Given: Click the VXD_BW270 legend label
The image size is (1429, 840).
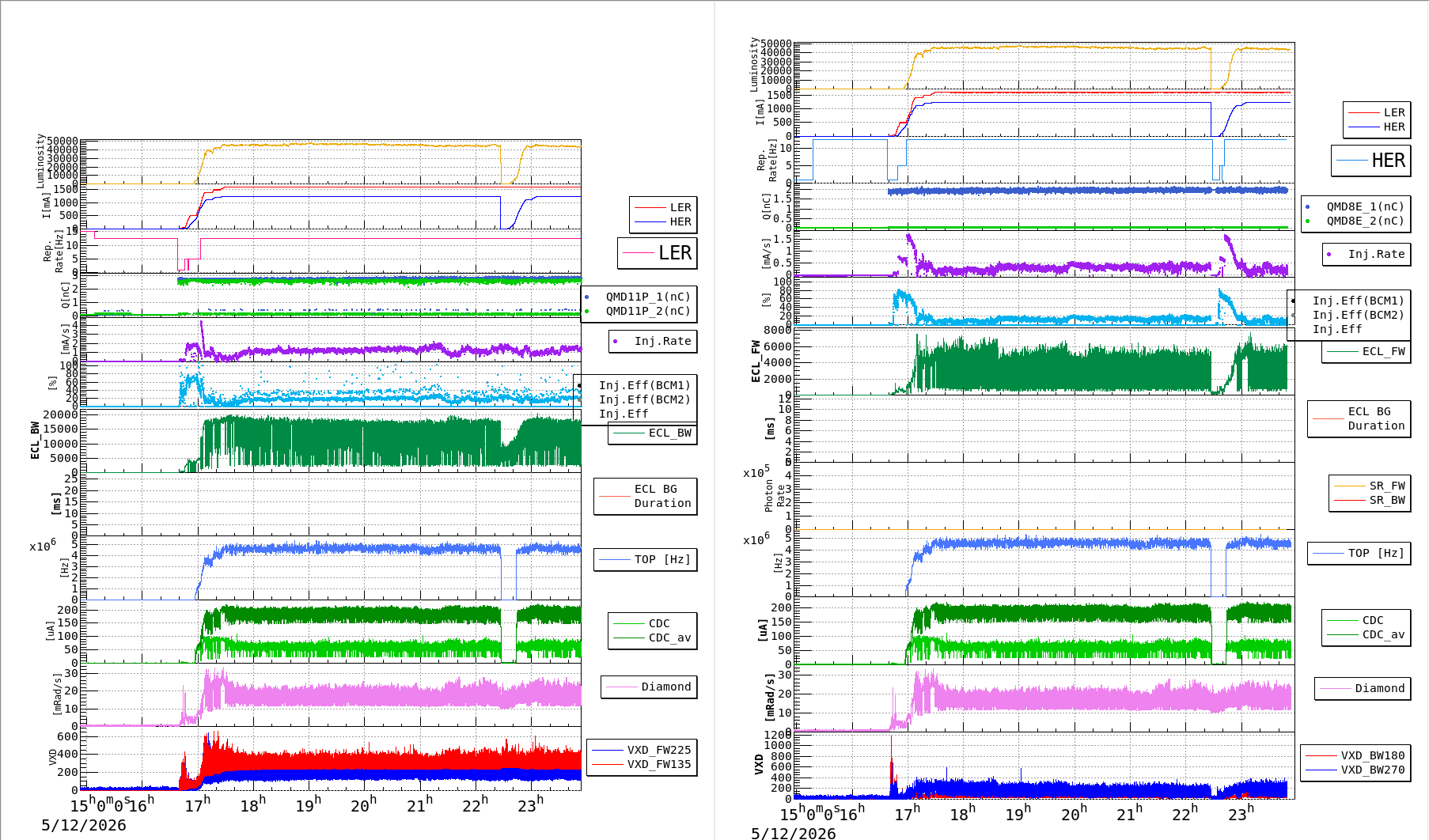Looking at the screenshot, I should tap(1373, 770).
